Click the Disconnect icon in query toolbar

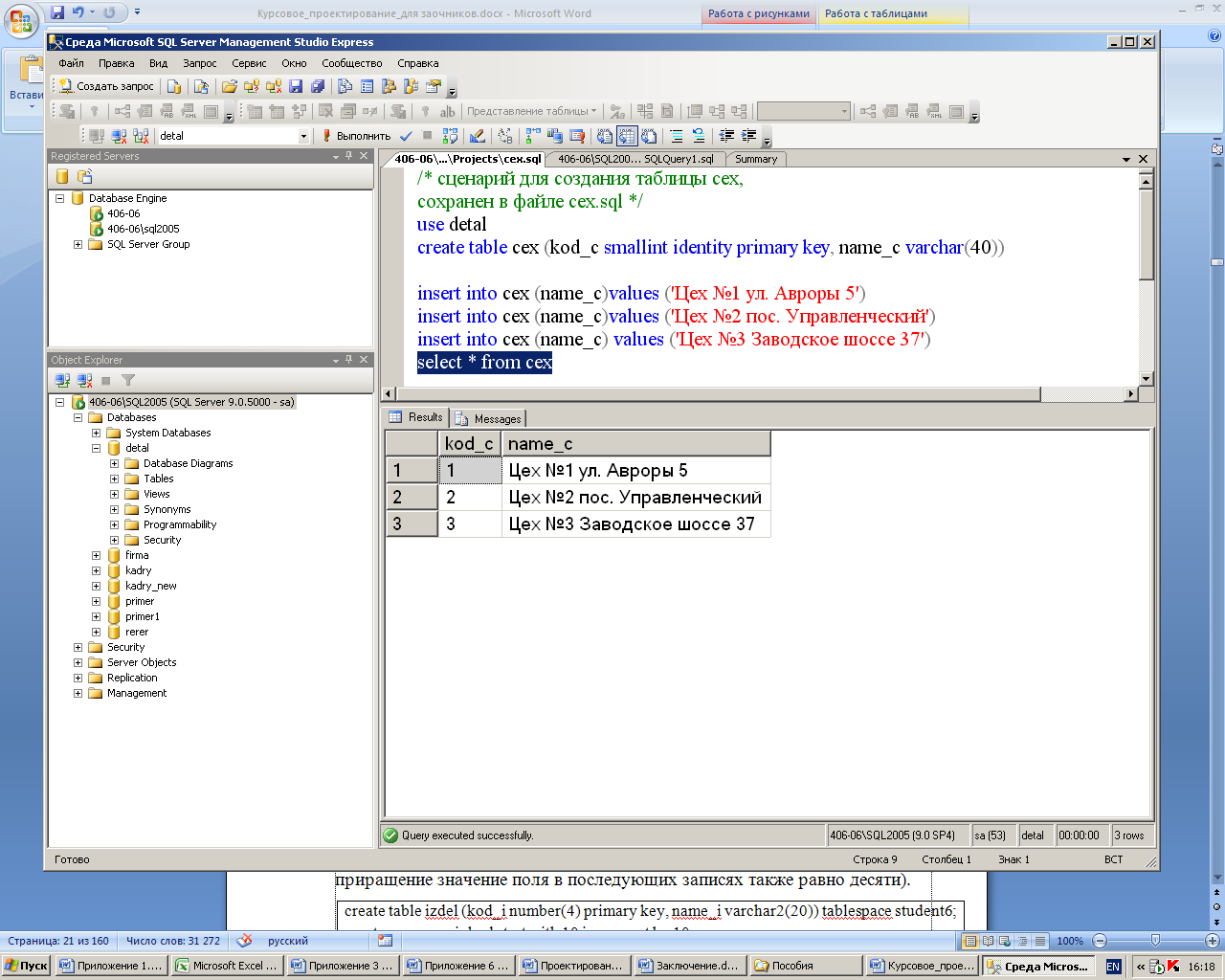[x=120, y=136]
